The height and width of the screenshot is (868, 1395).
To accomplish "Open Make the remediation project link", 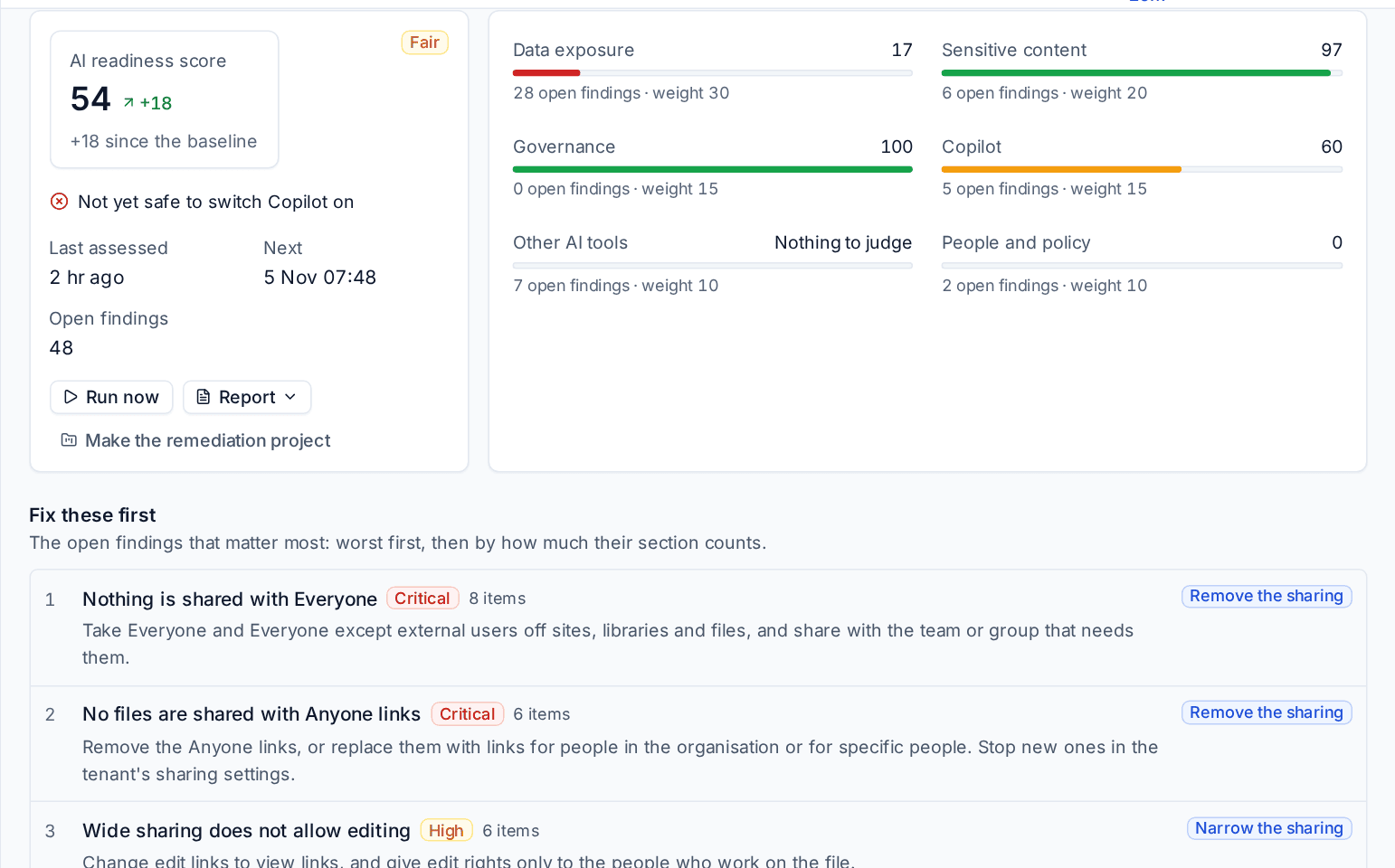I will 195,440.
